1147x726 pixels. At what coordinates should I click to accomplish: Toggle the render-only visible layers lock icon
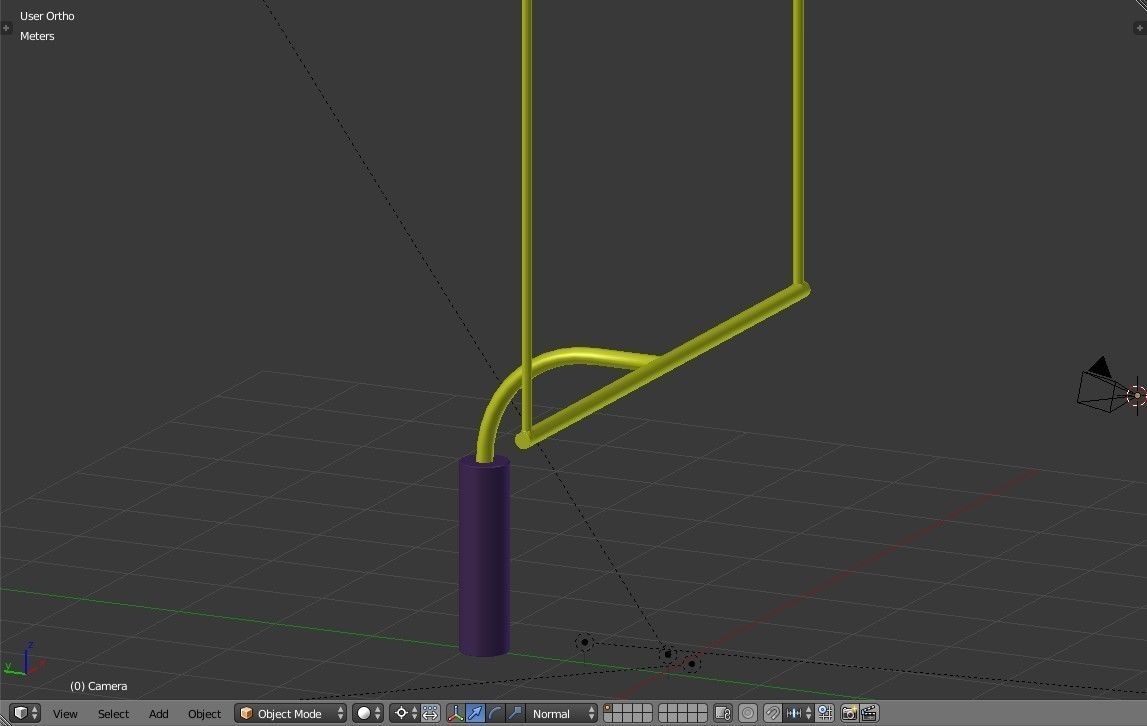(723, 713)
